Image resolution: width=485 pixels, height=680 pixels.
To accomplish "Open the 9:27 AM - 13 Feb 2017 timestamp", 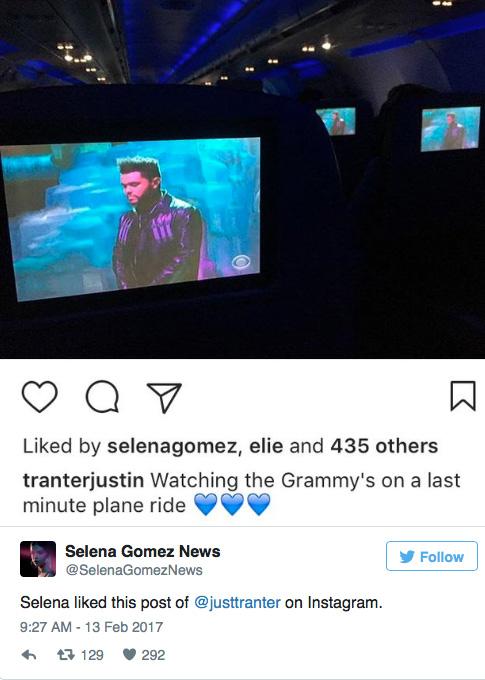I will [x=92, y=627].
